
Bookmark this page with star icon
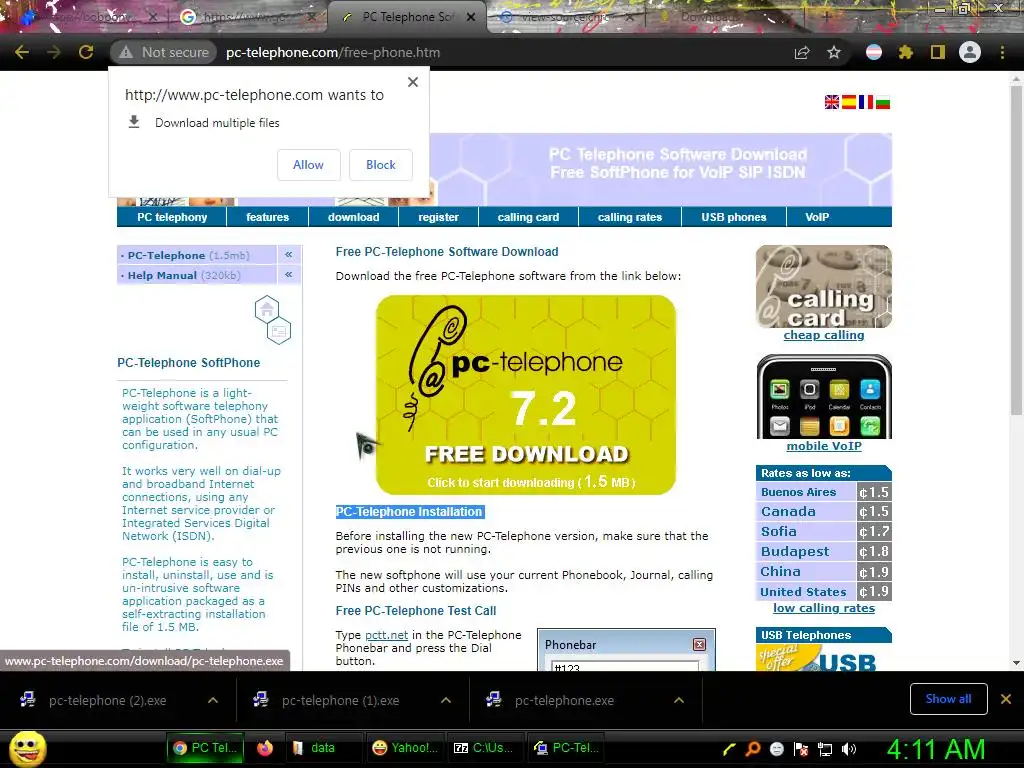click(x=834, y=52)
